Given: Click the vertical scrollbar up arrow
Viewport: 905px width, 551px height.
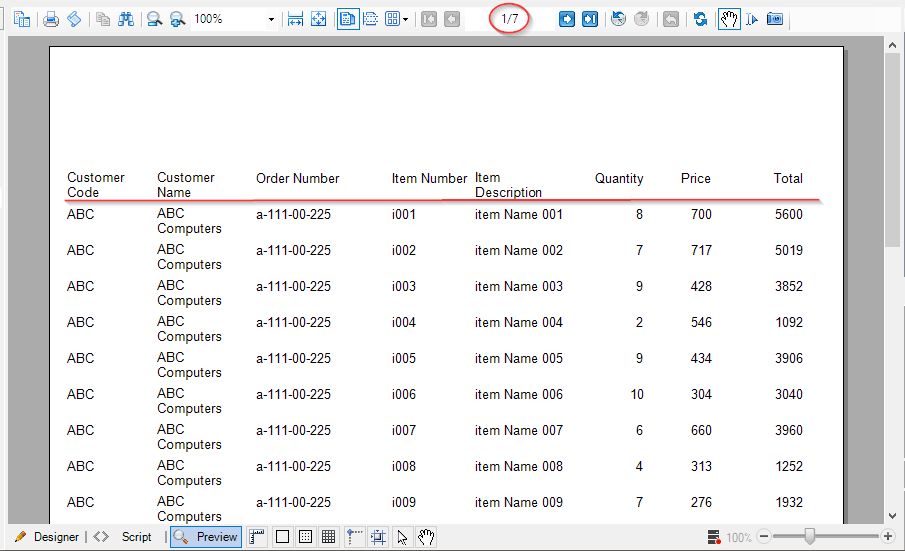Looking at the screenshot, I should (x=892, y=44).
